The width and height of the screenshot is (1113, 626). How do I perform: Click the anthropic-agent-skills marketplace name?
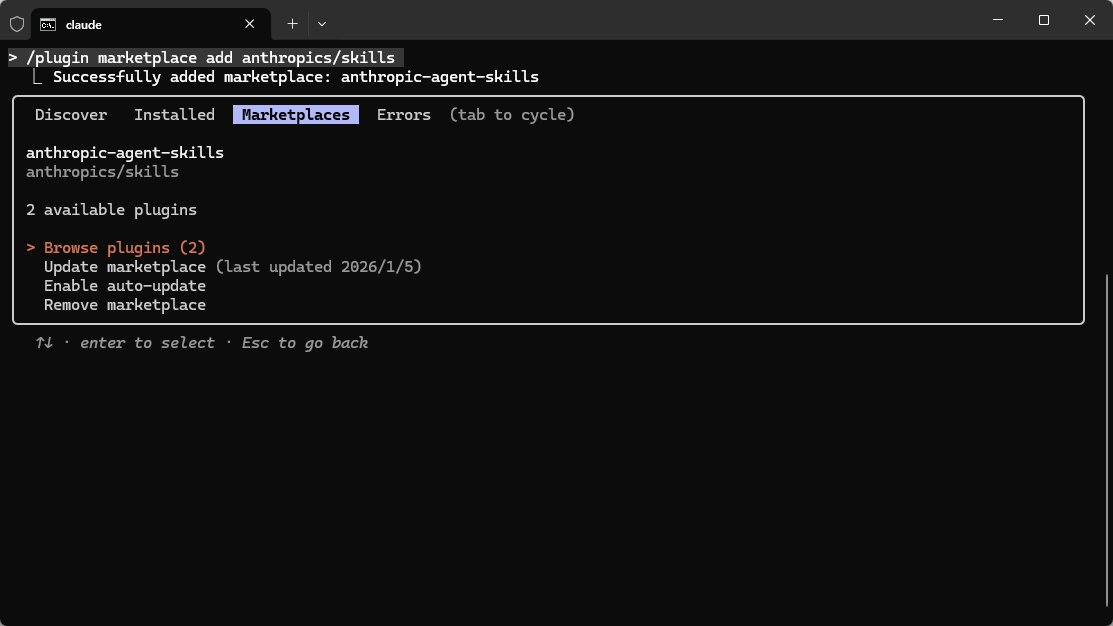point(125,153)
